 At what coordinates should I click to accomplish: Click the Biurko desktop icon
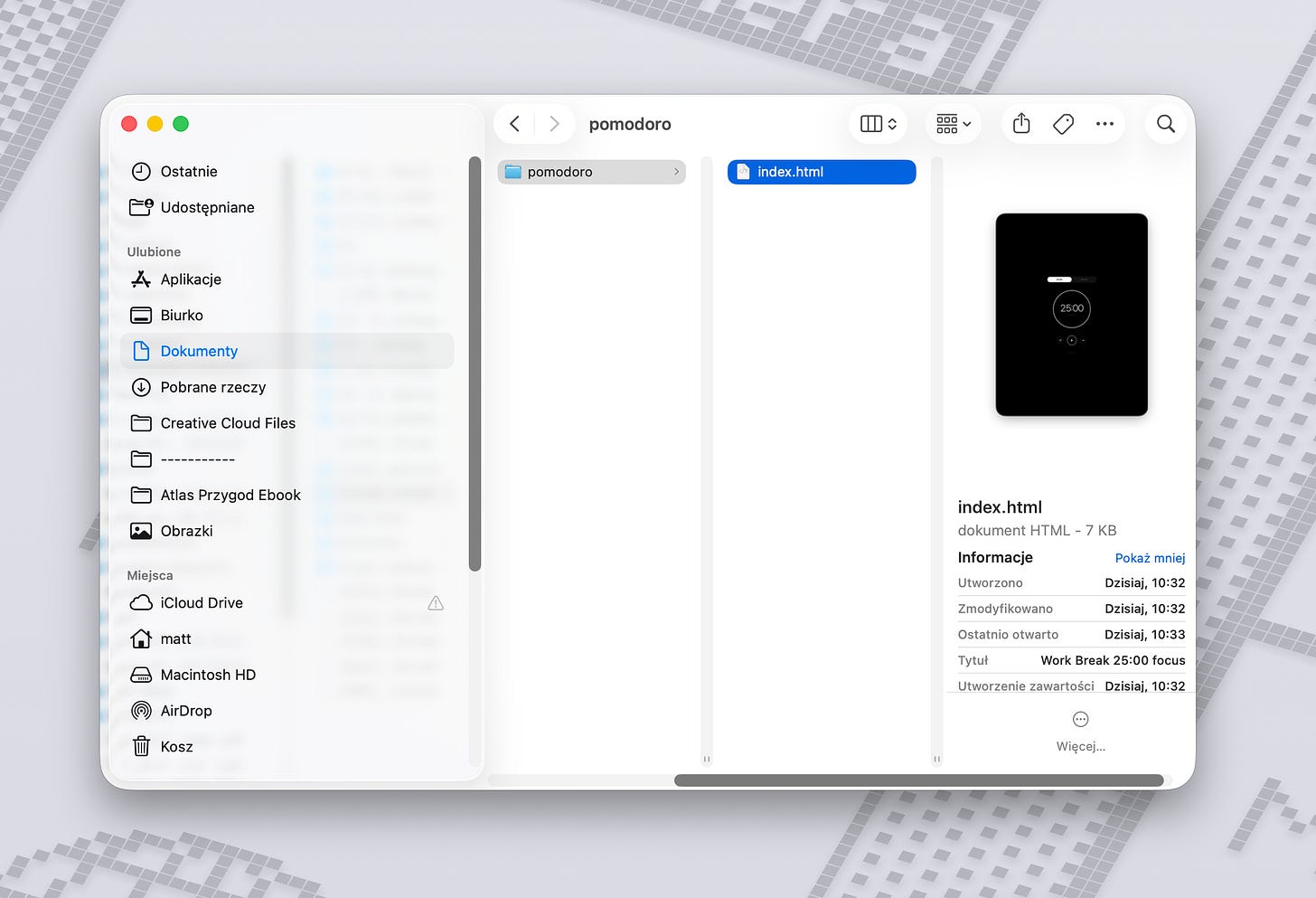(x=141, y=316)
